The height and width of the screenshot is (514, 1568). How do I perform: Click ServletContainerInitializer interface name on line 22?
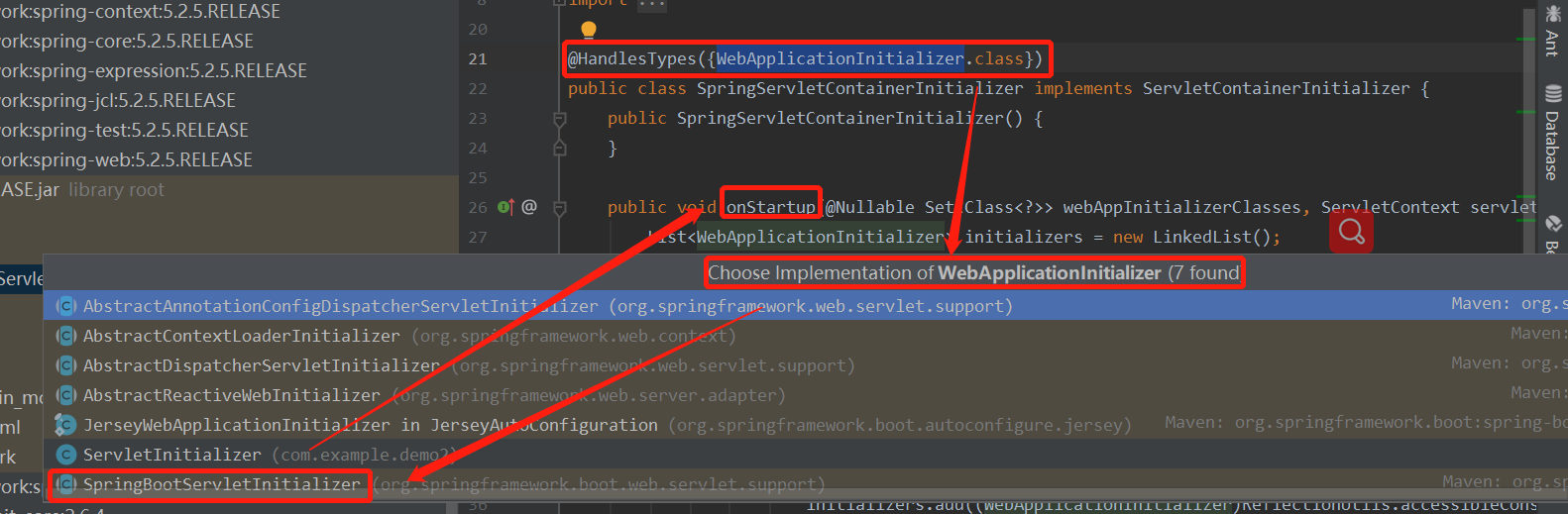[1276, 88]
